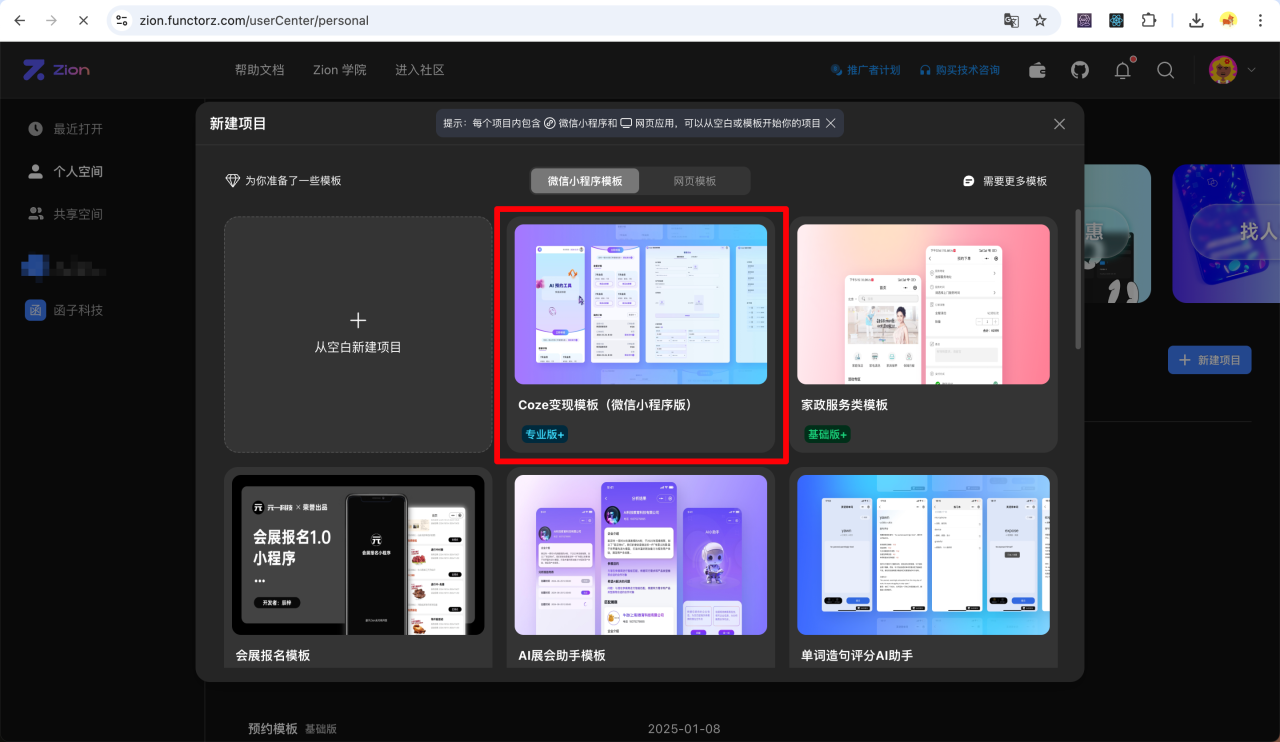Open 最近打开 in sidebar
1280x742 pixels.
[78, 129]
